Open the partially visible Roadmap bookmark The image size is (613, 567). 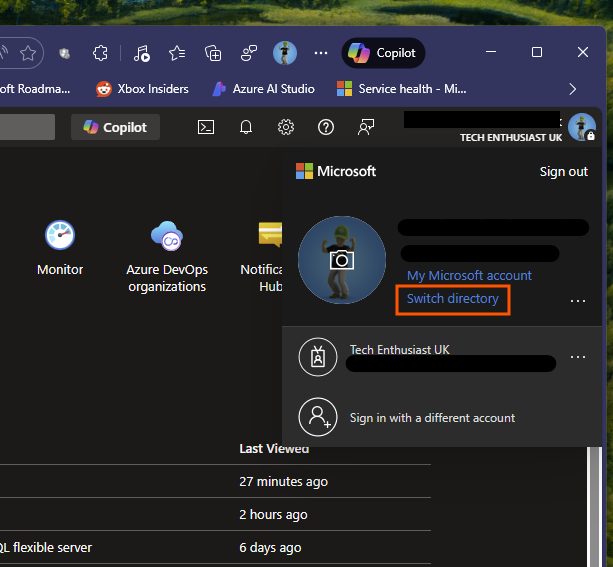point(35,89)
